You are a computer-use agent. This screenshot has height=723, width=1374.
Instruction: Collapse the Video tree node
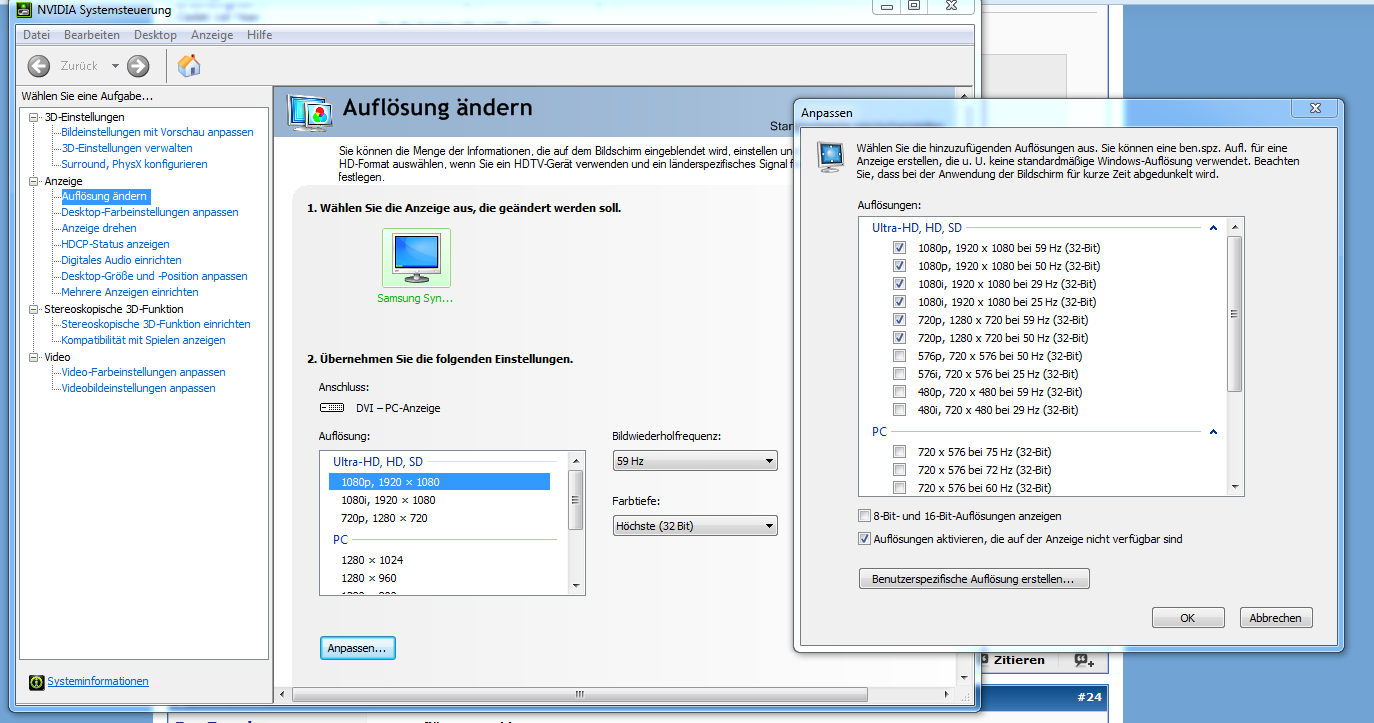coord(34,357)
